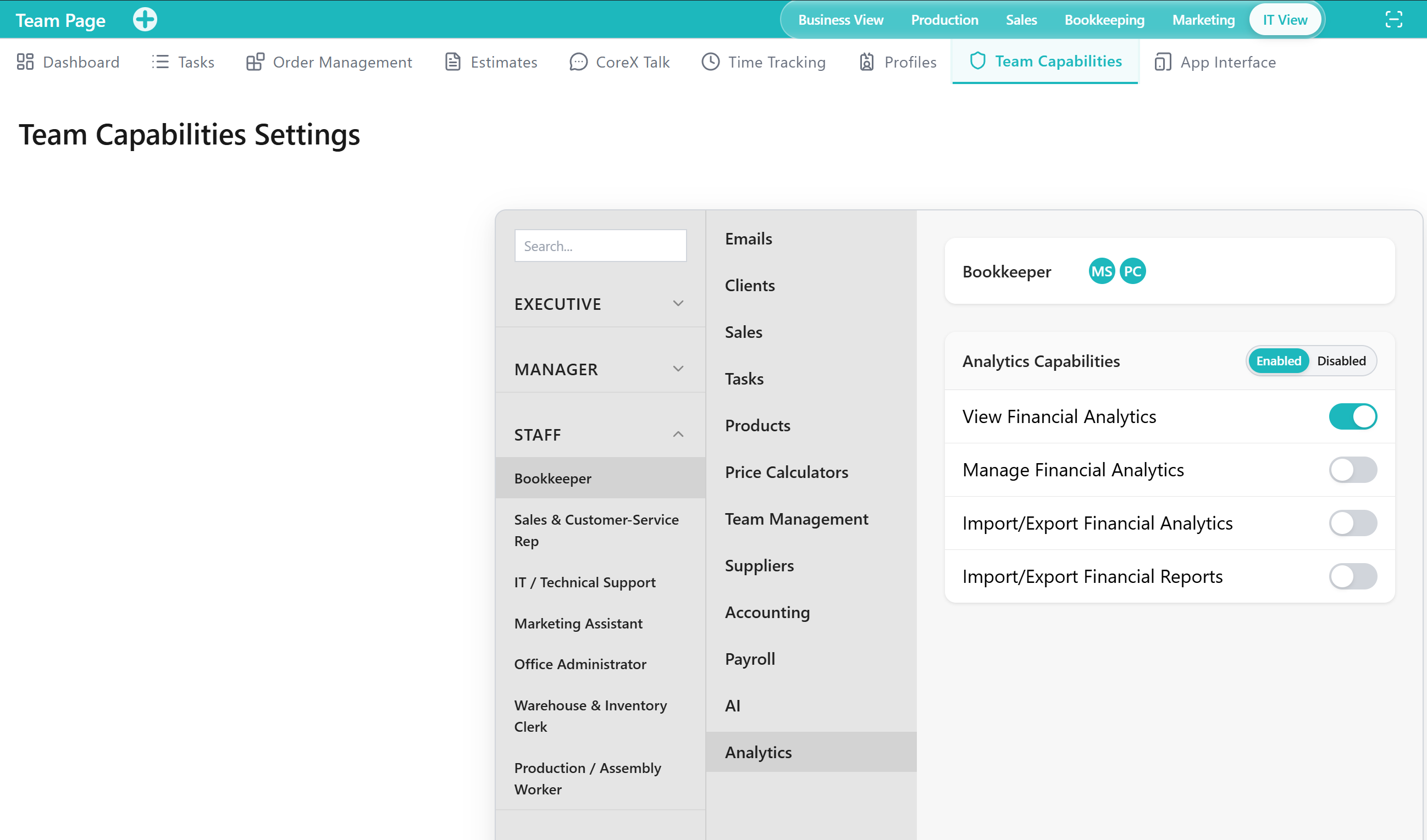
Task: Select Disabled for Analytics Capabilities
Action: [x=1341, y=361]
